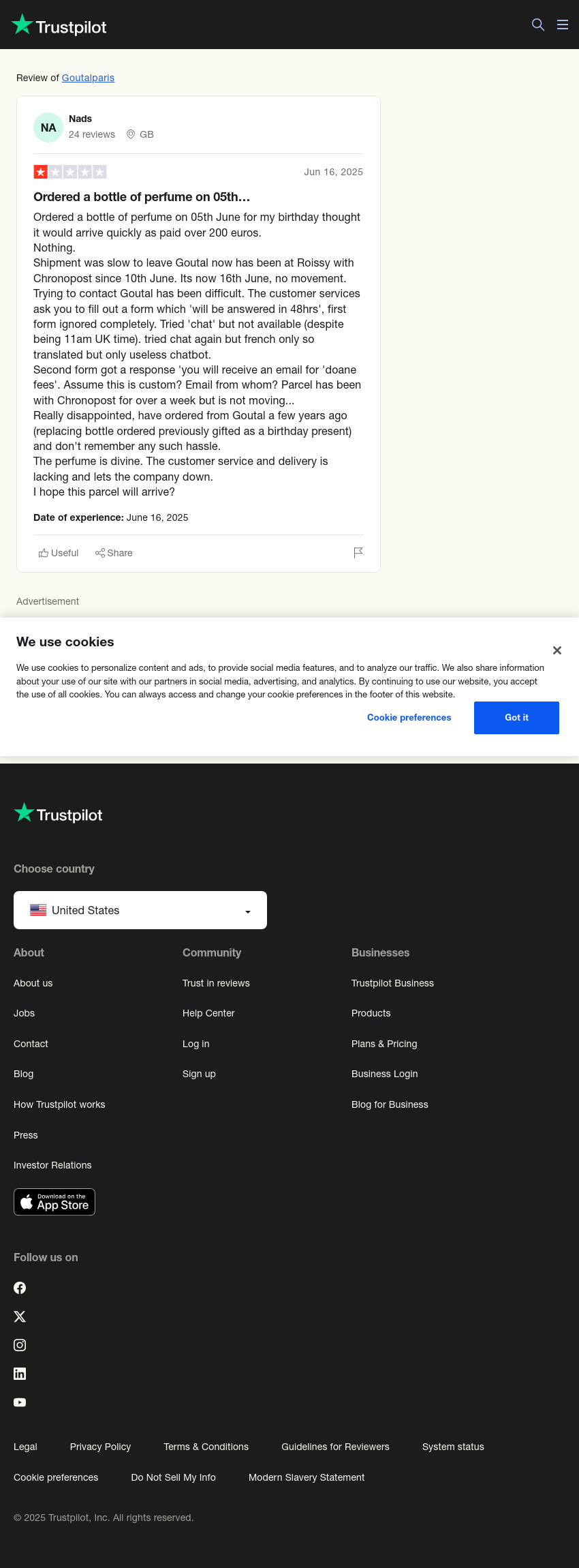Open Help Center link
This screenshot has width=579, height=1568.
pyautogui.click(x=208, y=1013)
